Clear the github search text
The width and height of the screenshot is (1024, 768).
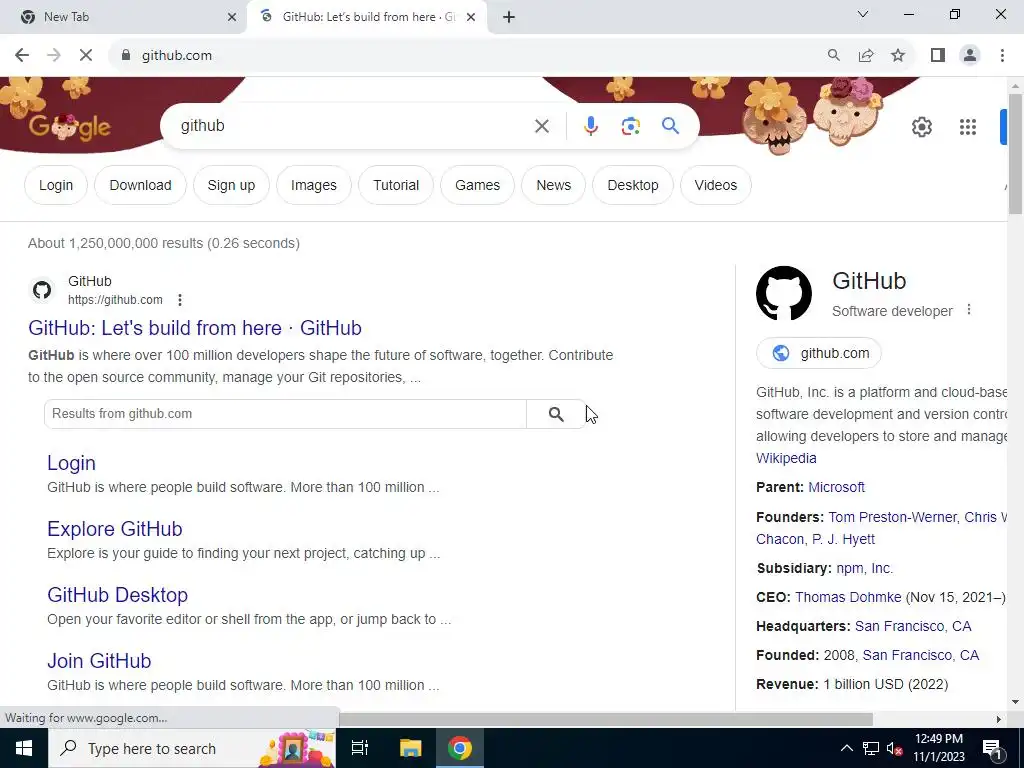tap(541, 126)
